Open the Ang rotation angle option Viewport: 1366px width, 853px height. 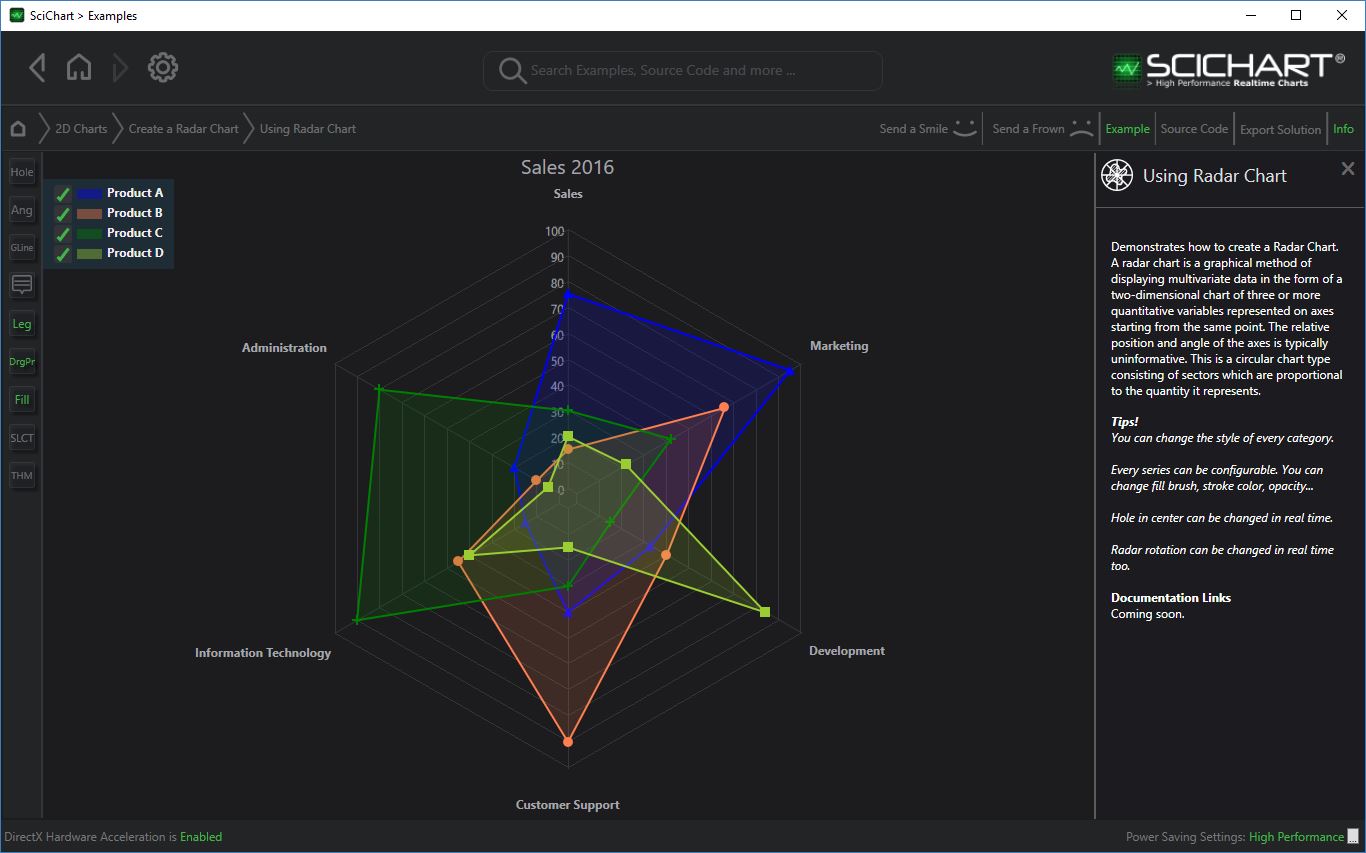tap(22, 210)
